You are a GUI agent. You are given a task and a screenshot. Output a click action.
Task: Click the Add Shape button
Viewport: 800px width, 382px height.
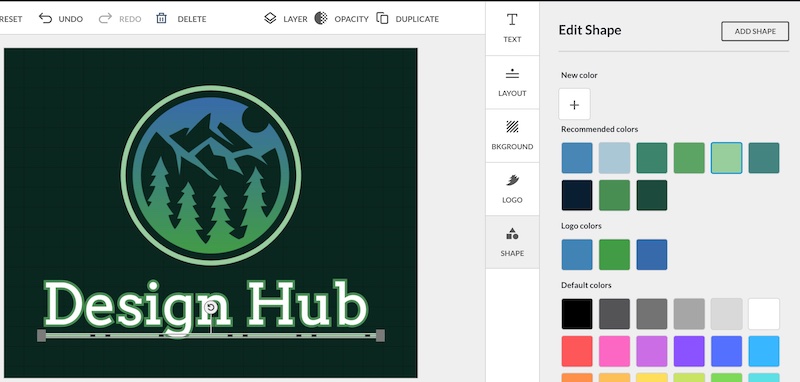pos(755,31)
